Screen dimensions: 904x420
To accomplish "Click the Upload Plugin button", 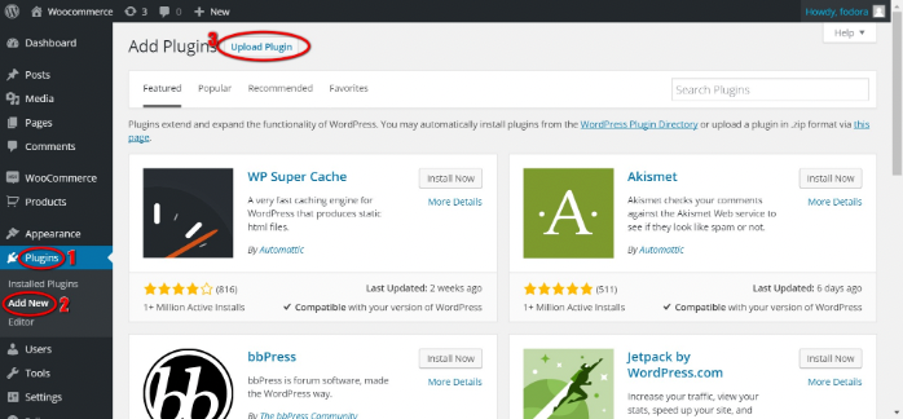I will (x=261, y=47).
